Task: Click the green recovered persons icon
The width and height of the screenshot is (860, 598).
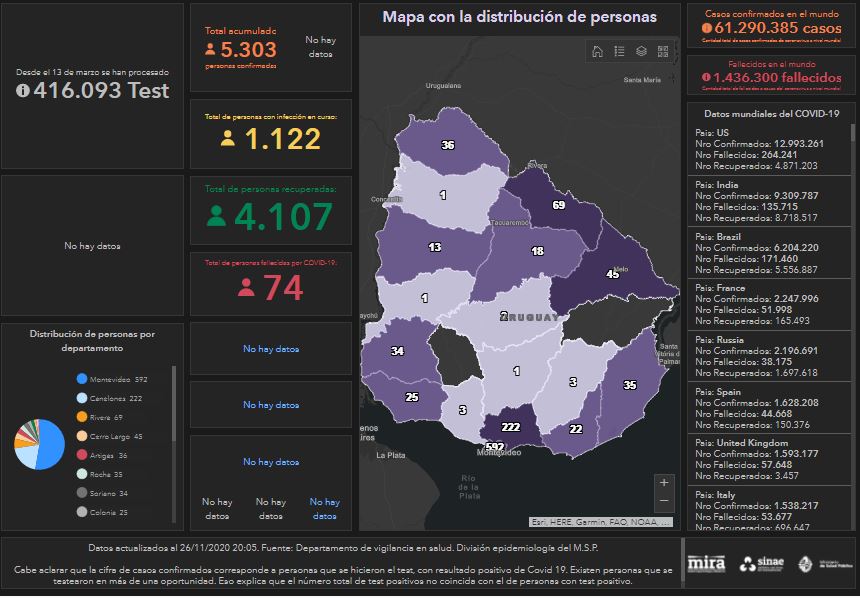Action: pyautogui.click(x=216, y=215)
